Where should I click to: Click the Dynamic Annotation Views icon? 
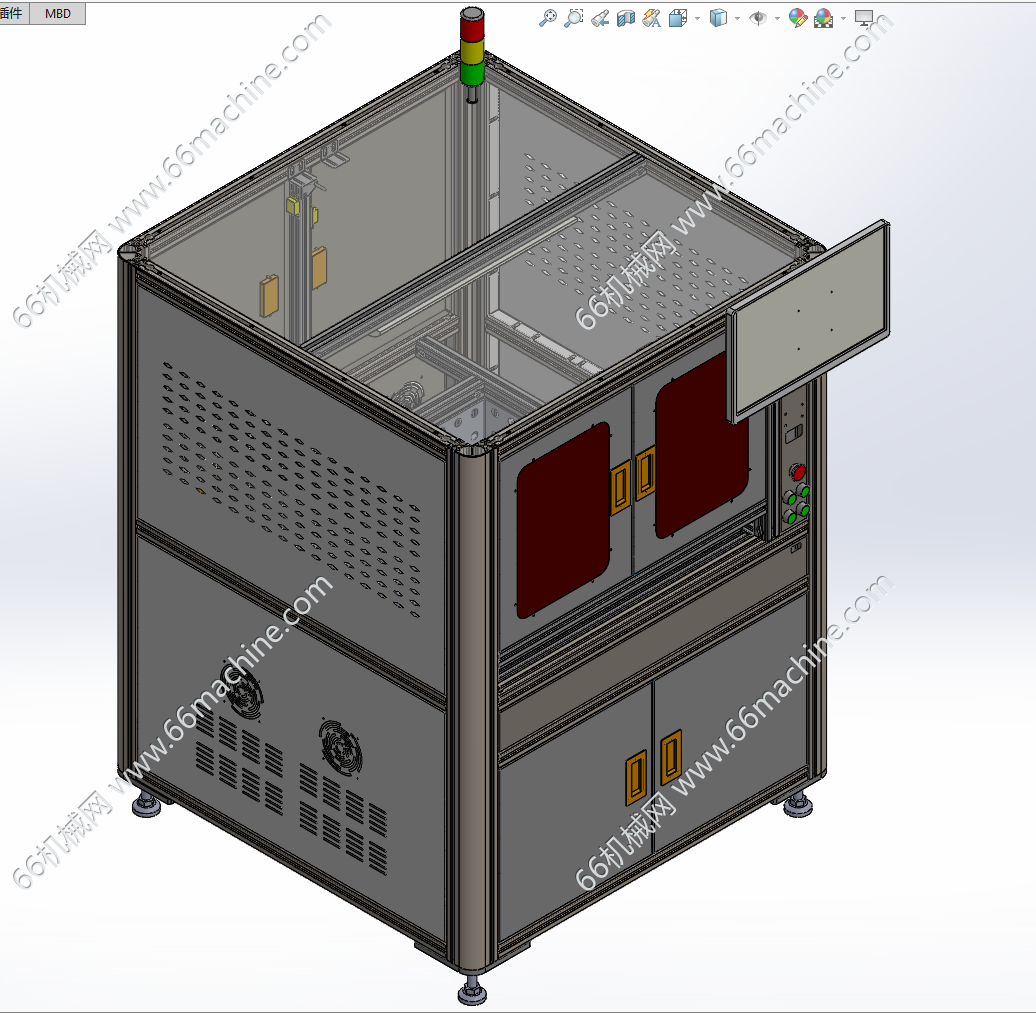[x=651, y=18]
